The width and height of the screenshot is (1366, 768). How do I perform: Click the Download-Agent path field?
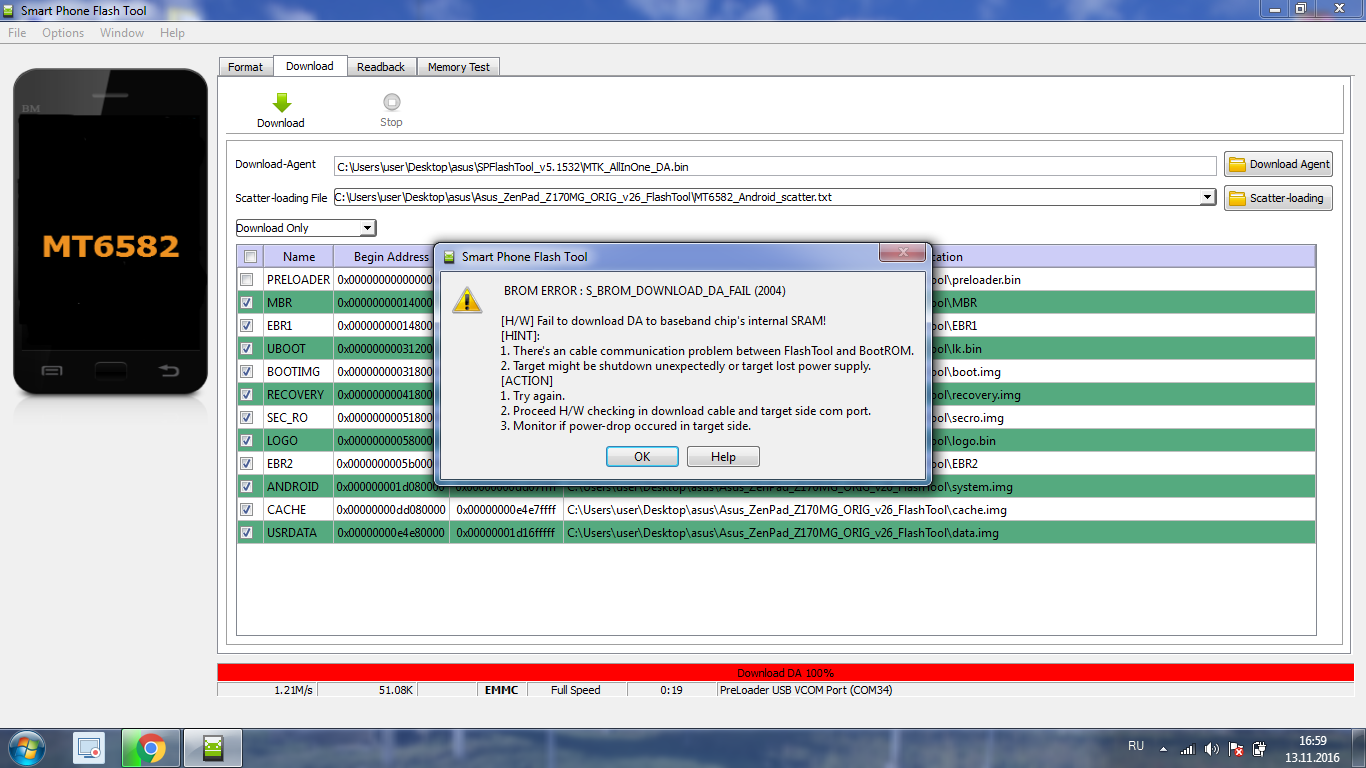click(775, 166)
